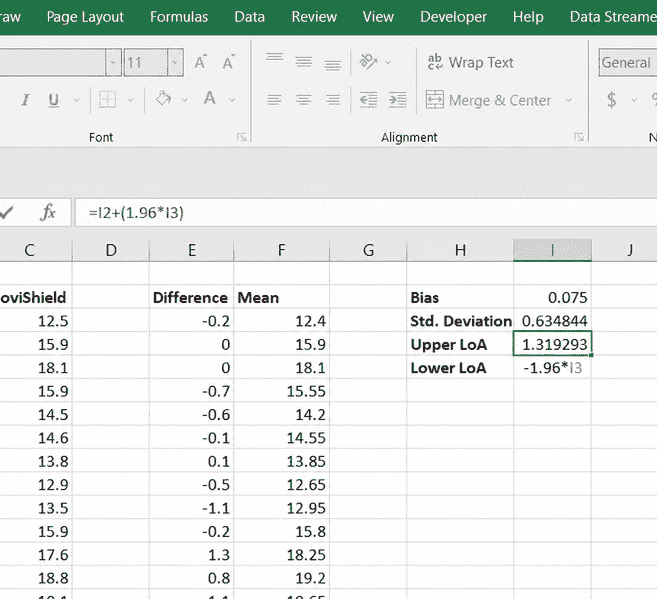Click the Mean header cell
The height and width of the screenshot is (599, 657).
pyautogui.click(x=281, y=298)
